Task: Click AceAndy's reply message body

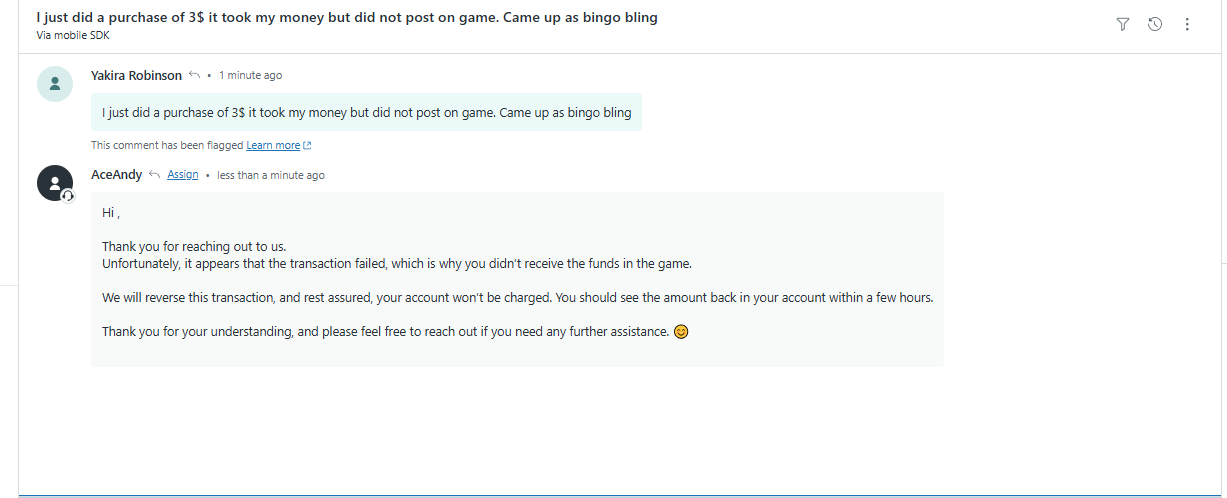Action: click(517, 279)
